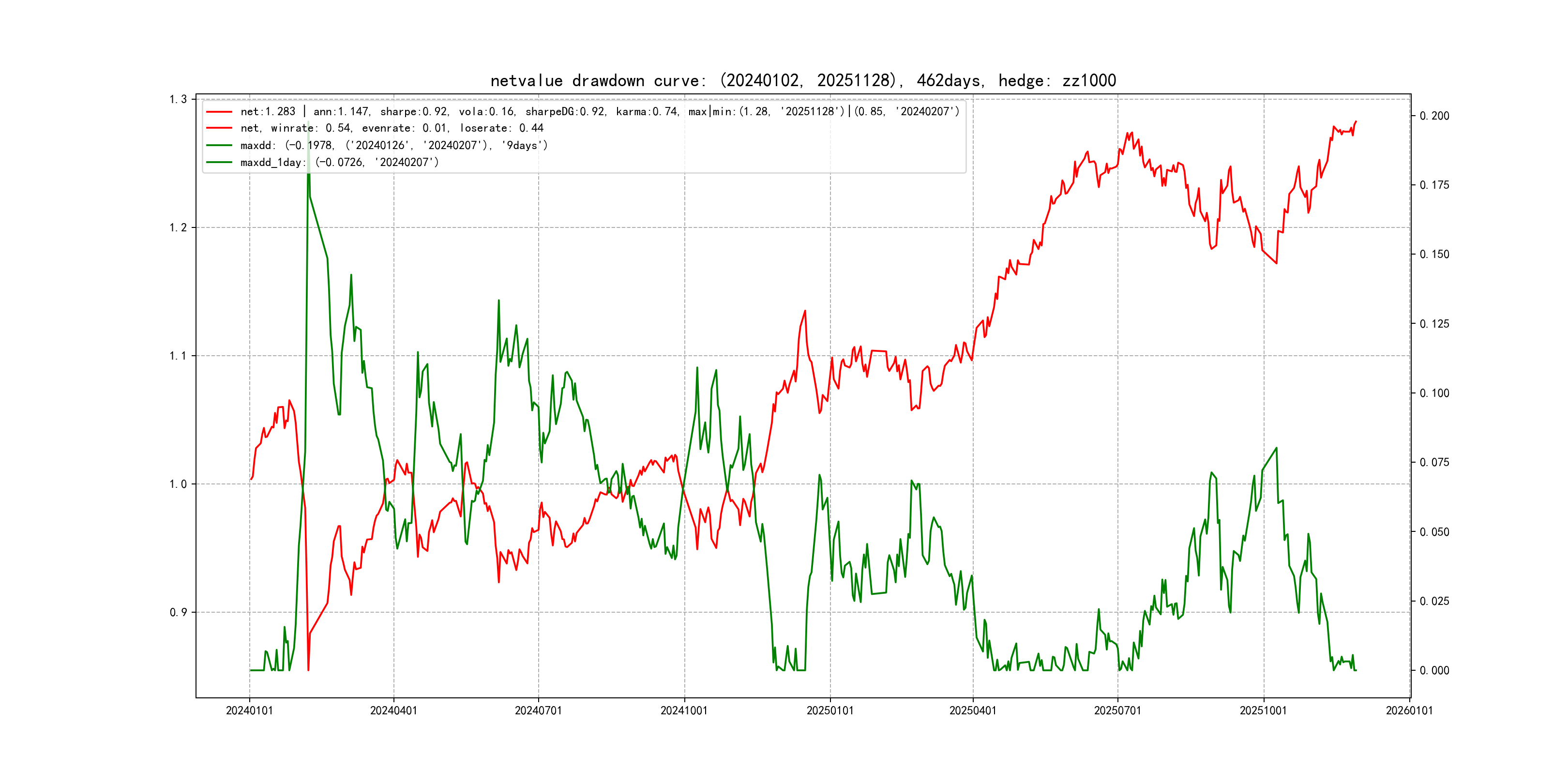
Task: Click the 0.9 left axis tick label
Action: 179,612
